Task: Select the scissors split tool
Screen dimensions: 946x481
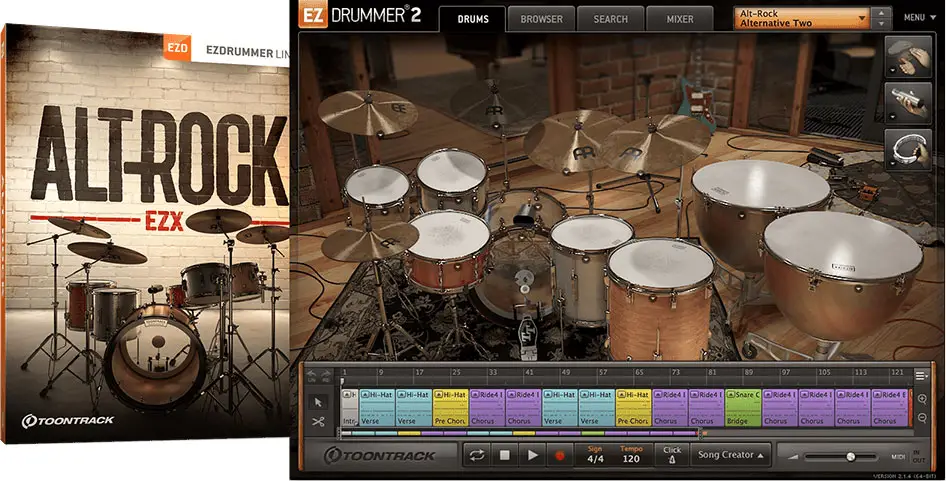Action: [319, 422]
